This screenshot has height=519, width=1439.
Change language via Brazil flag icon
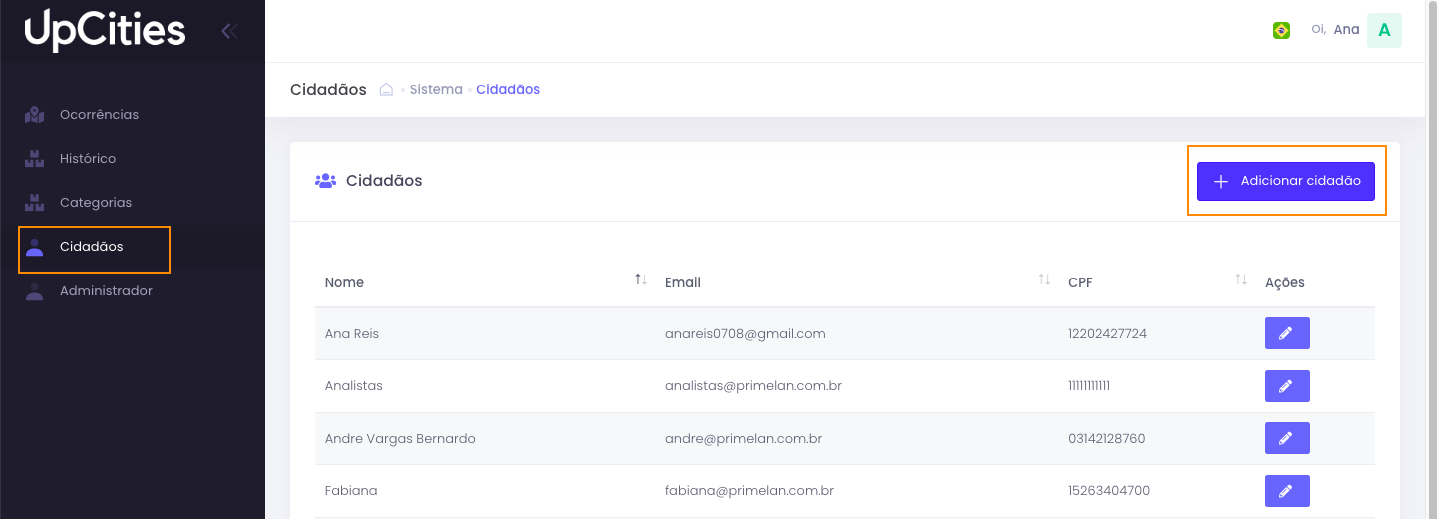tap(1281, 30)
